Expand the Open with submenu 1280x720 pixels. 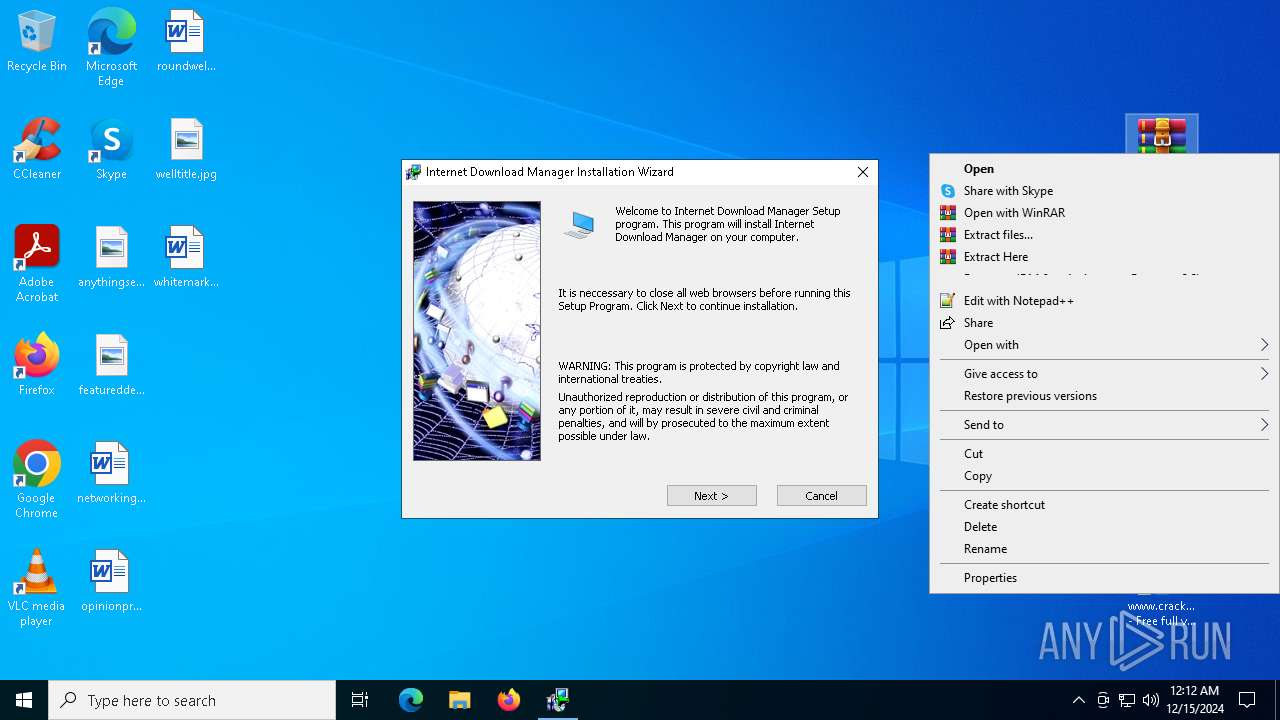pos(1105,345)
